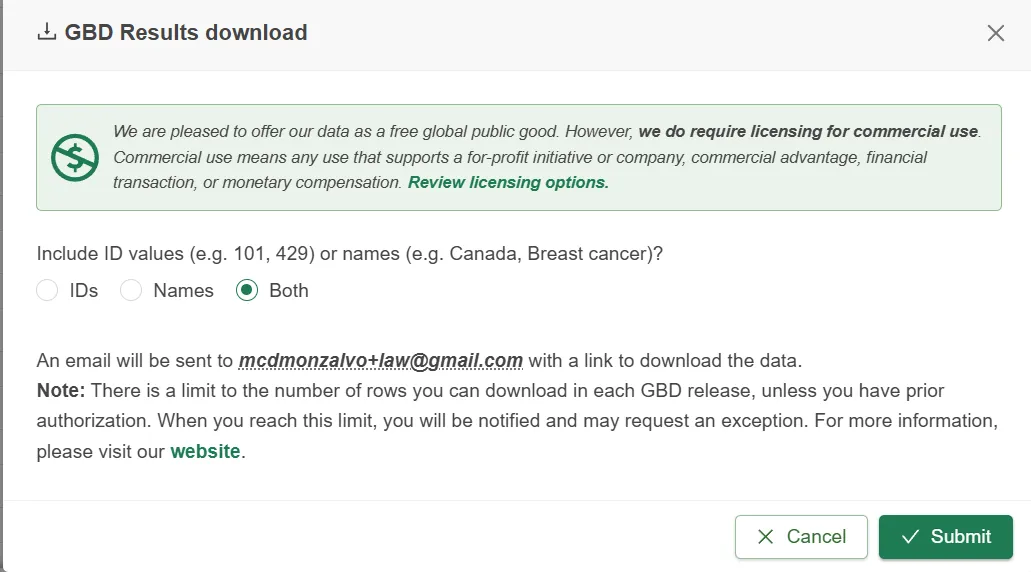Submit the download request
1031x572 pixels.
pyautogui.click(x=945, y=537)
